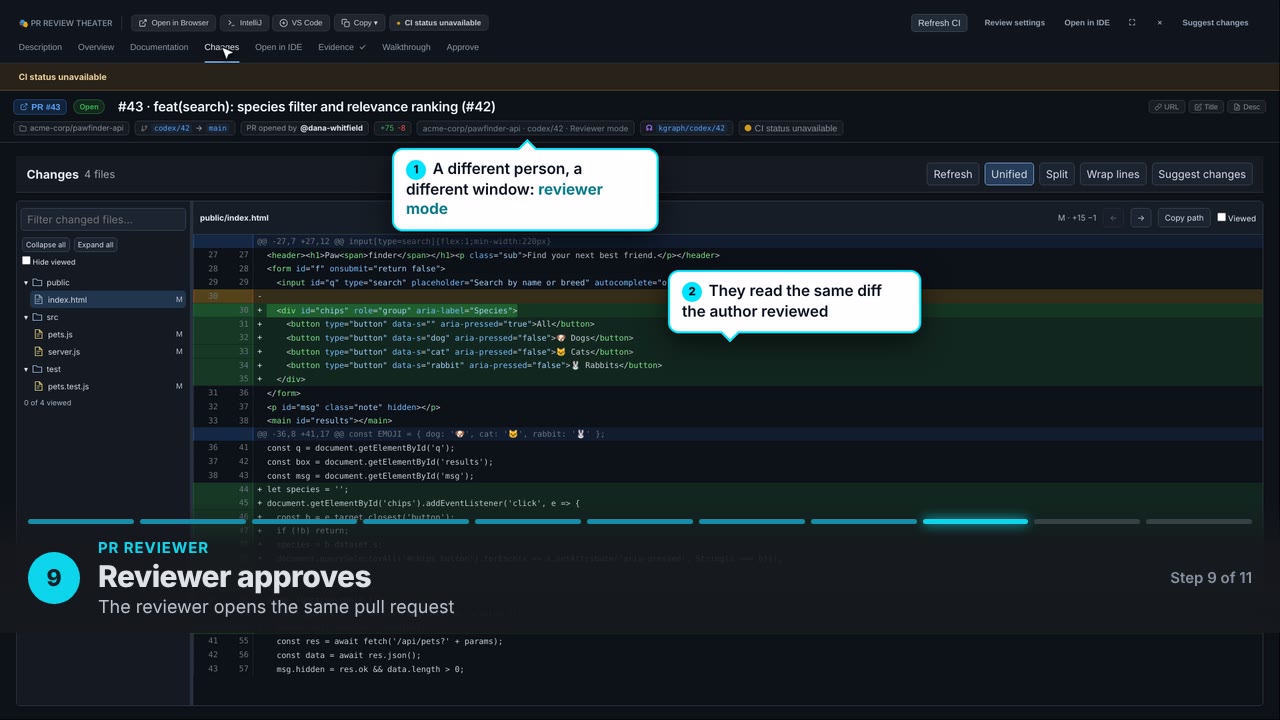
Task: Go to next file with right arrow
Action: [x=1140, y=218]
